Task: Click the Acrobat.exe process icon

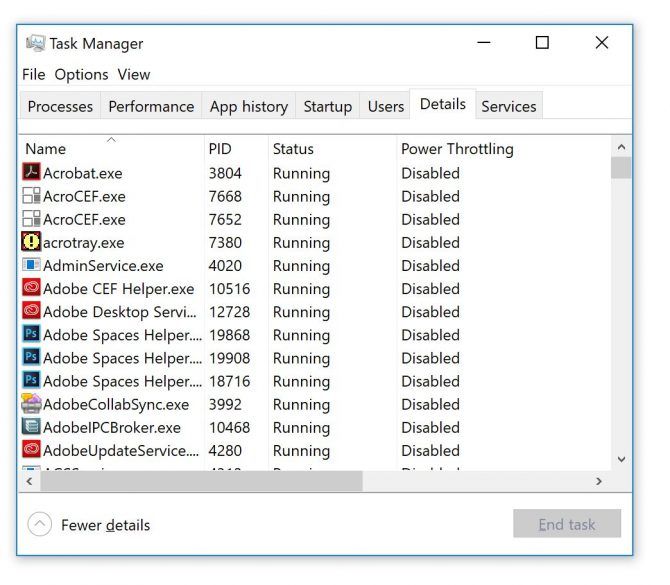Action: (31, 173)
